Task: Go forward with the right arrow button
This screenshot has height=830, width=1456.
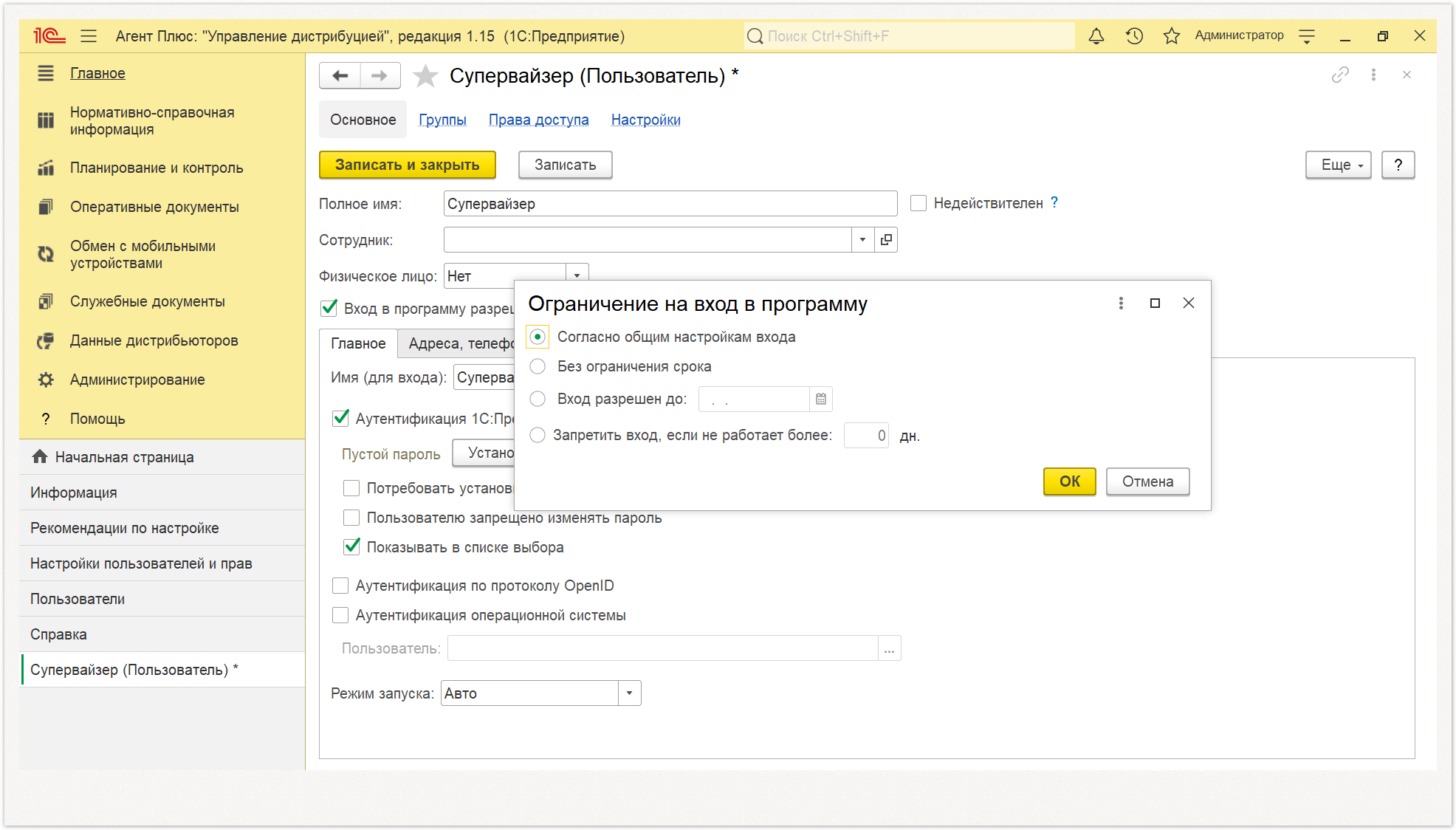Action: click(x=380, y=75)
